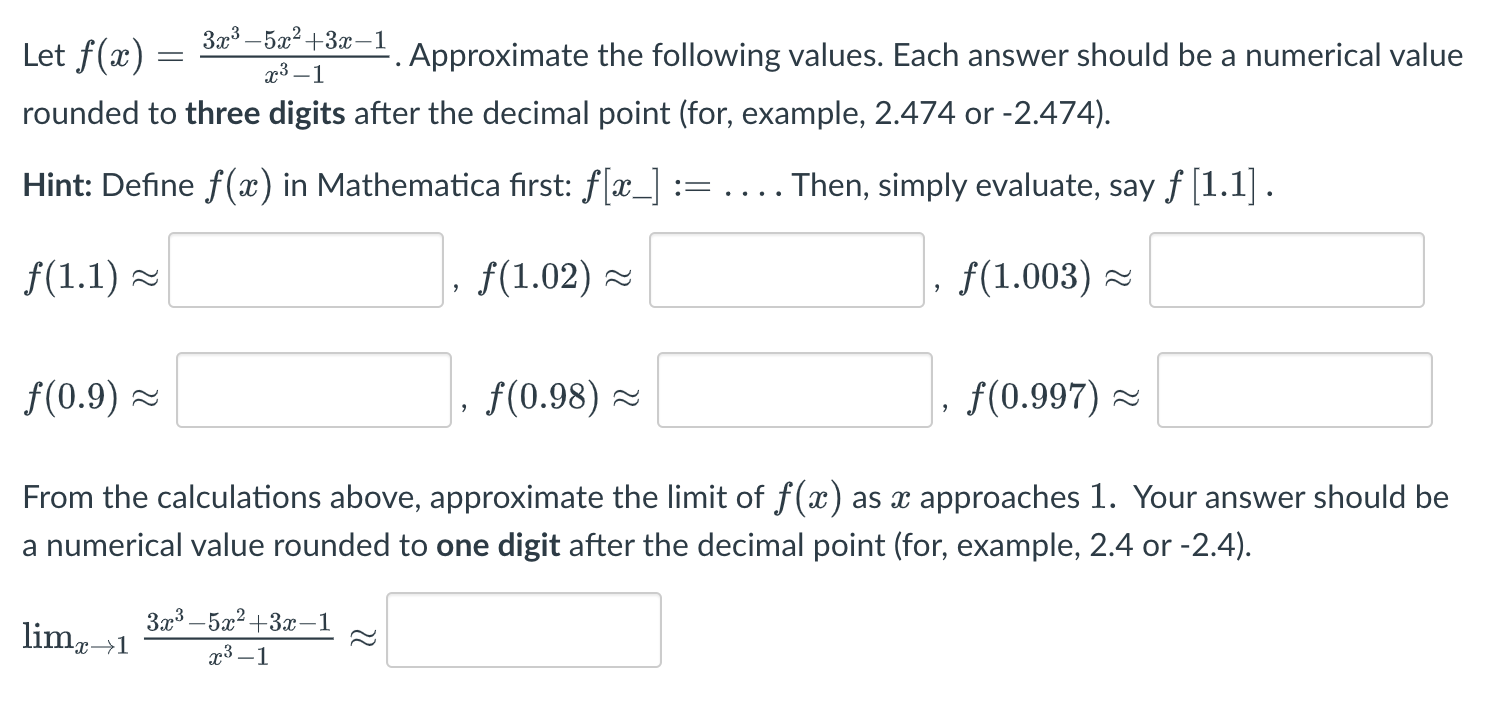The width and height of the screenshot is (1496, 726).
Task: Click the limit answer input field
Action: (523, 629)
